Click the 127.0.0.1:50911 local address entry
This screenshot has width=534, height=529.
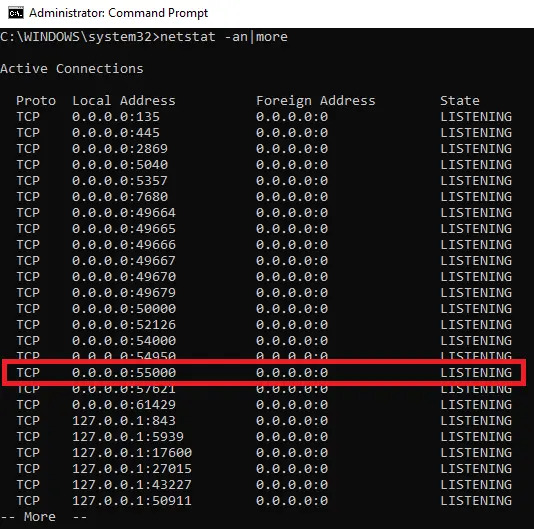[x=132, y=501]
